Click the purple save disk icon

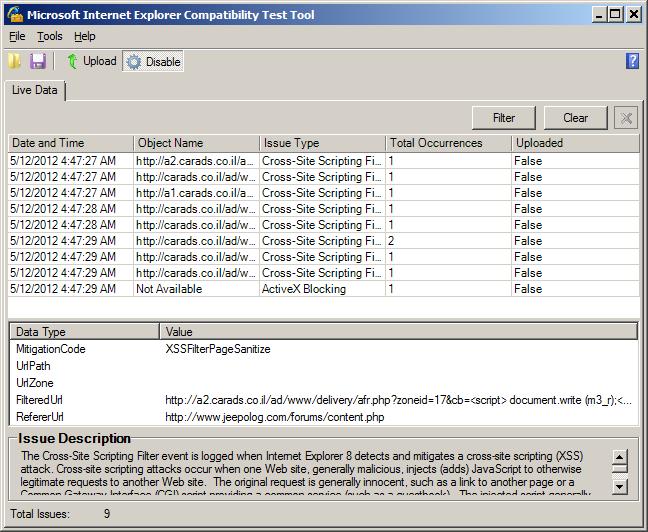point(38,62)
